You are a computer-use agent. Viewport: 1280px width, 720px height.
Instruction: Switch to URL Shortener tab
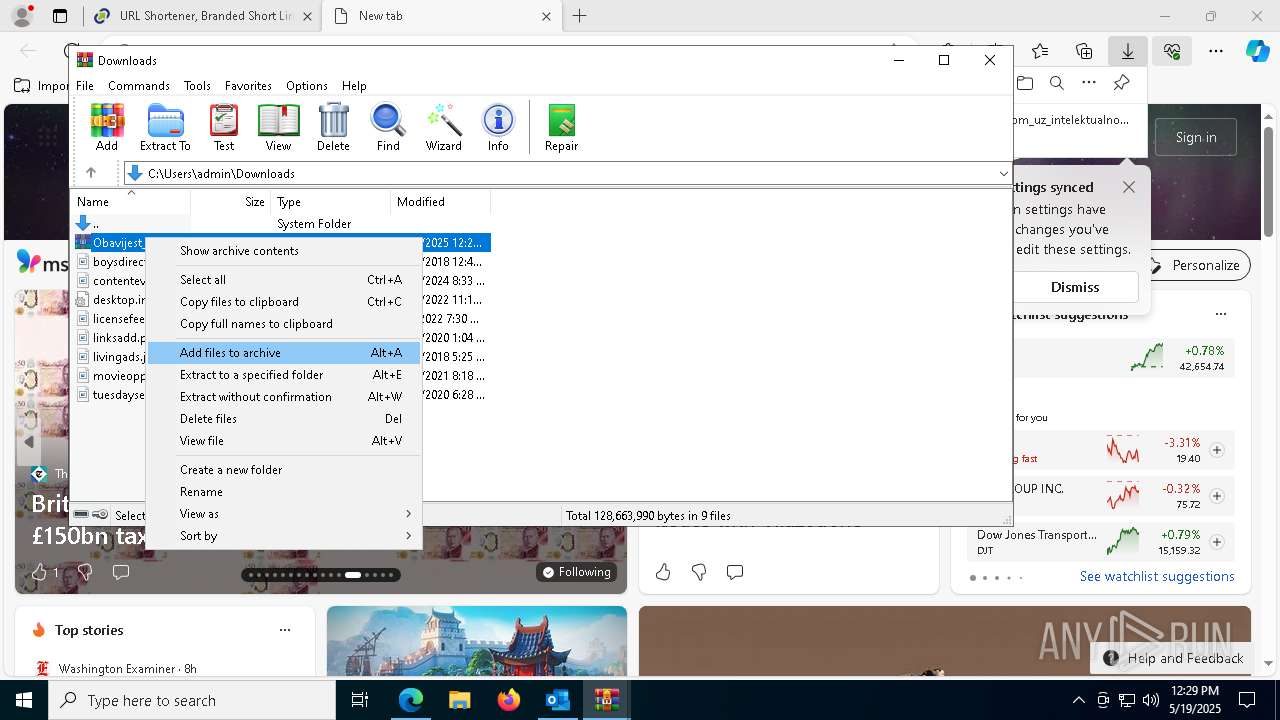[203, 16]
